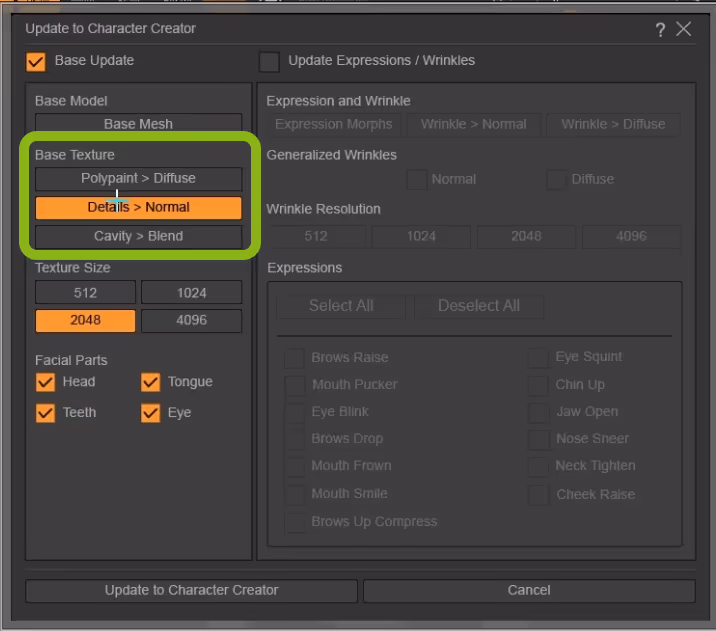Image resolution: width=716 pixels, height=631 pixels.
Task: Choose wrinkle resolution 512
Action: [316, 236]
